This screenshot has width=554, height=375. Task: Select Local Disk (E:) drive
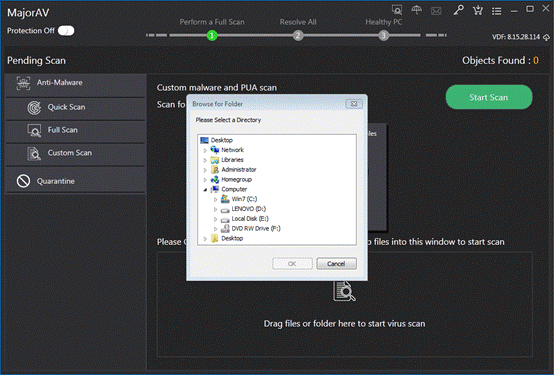tap(250, 219)
